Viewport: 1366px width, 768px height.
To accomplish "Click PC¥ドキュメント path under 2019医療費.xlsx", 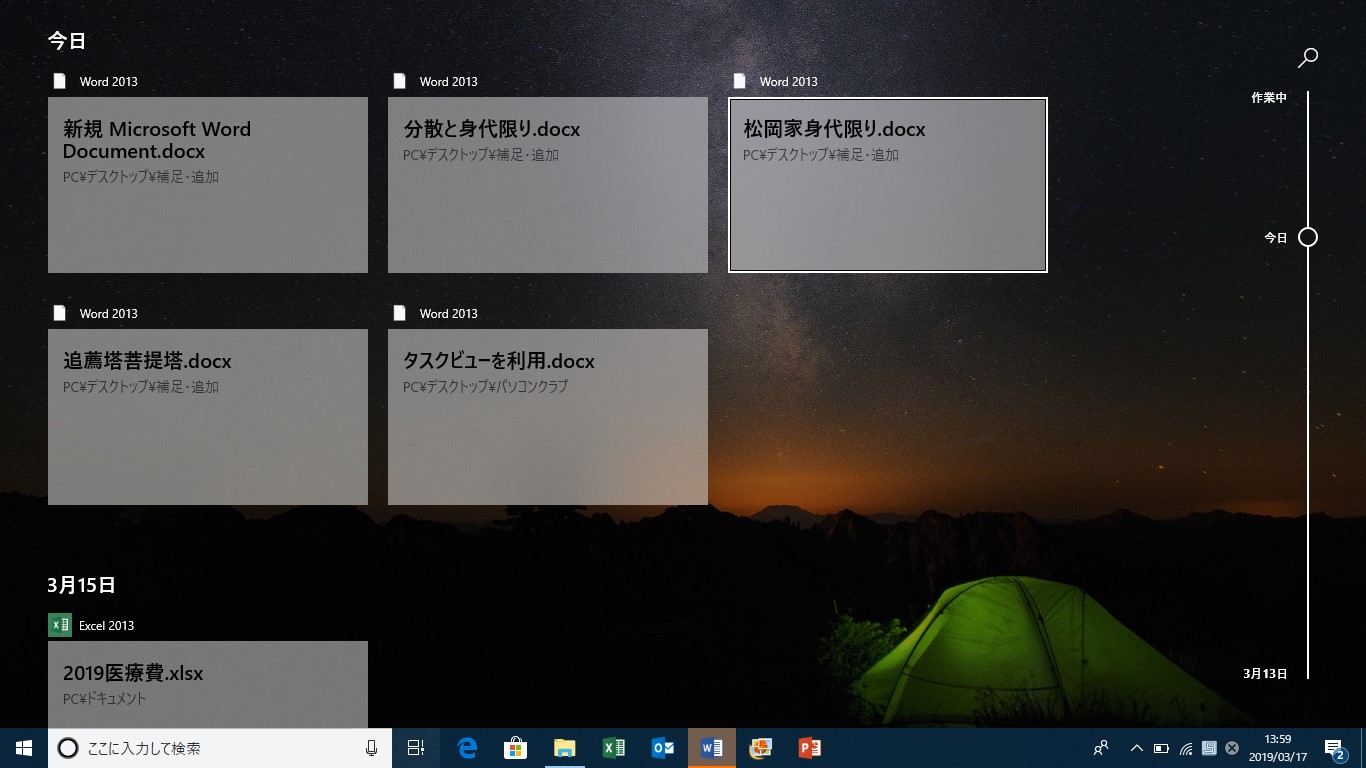I will click(104, 698).
